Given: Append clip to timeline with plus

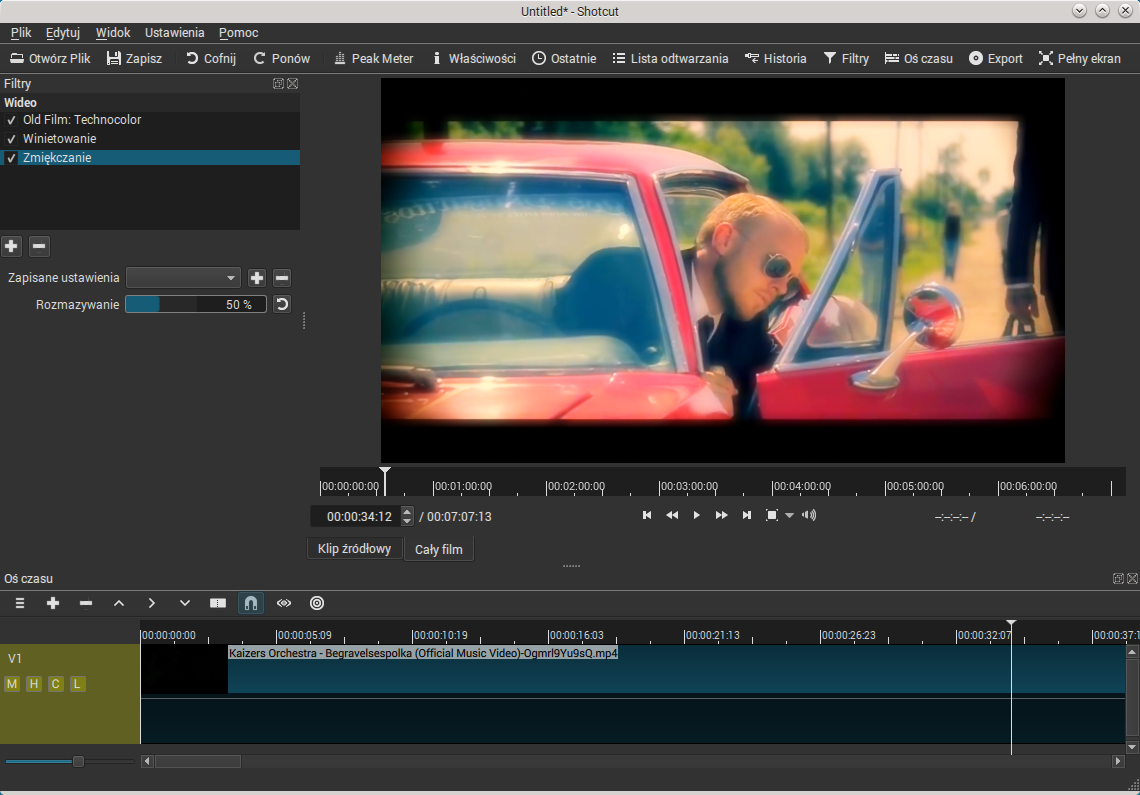Looking at the screenshot, I should (x=53, y=603).
